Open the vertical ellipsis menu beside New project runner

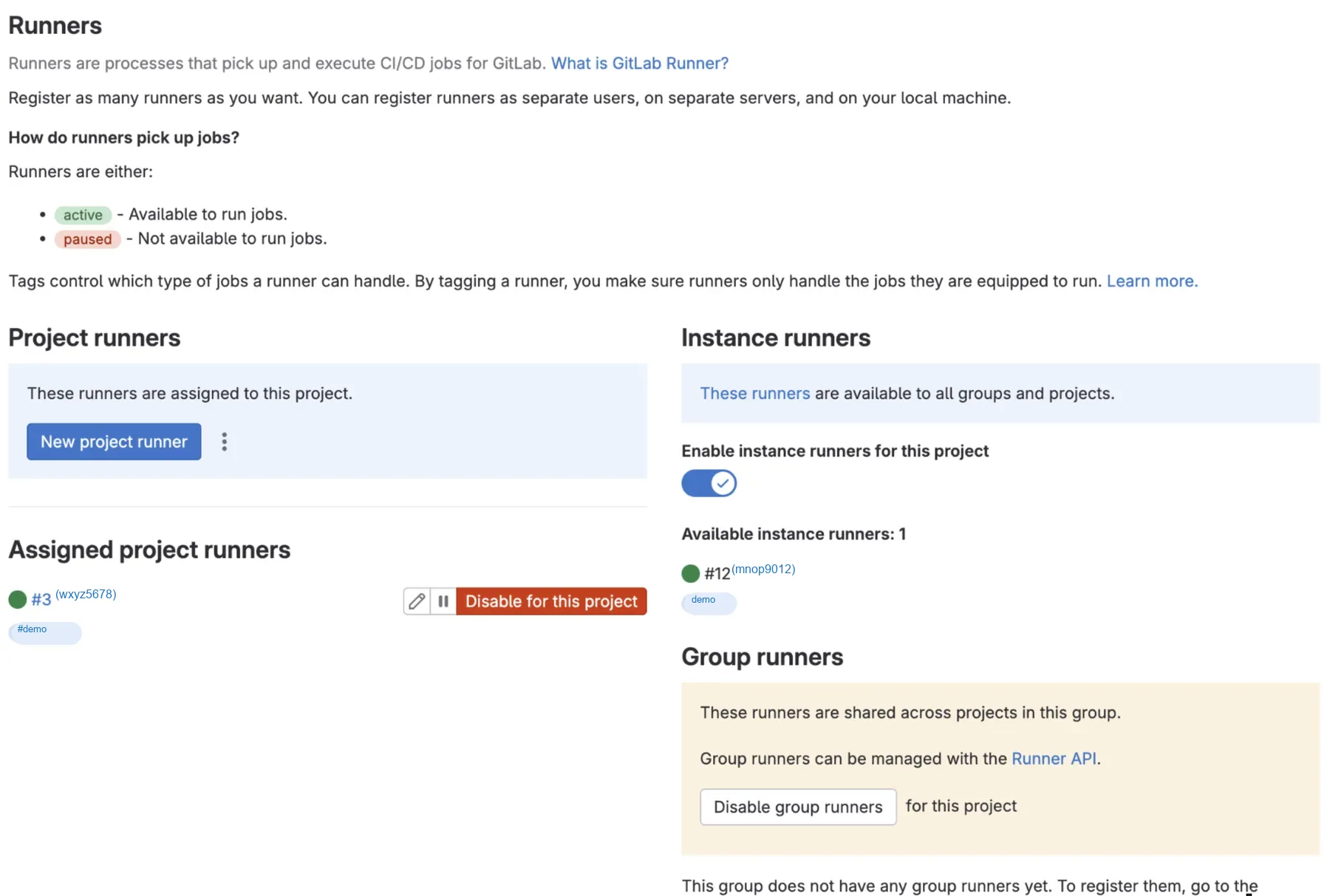(x=225, y=442)
